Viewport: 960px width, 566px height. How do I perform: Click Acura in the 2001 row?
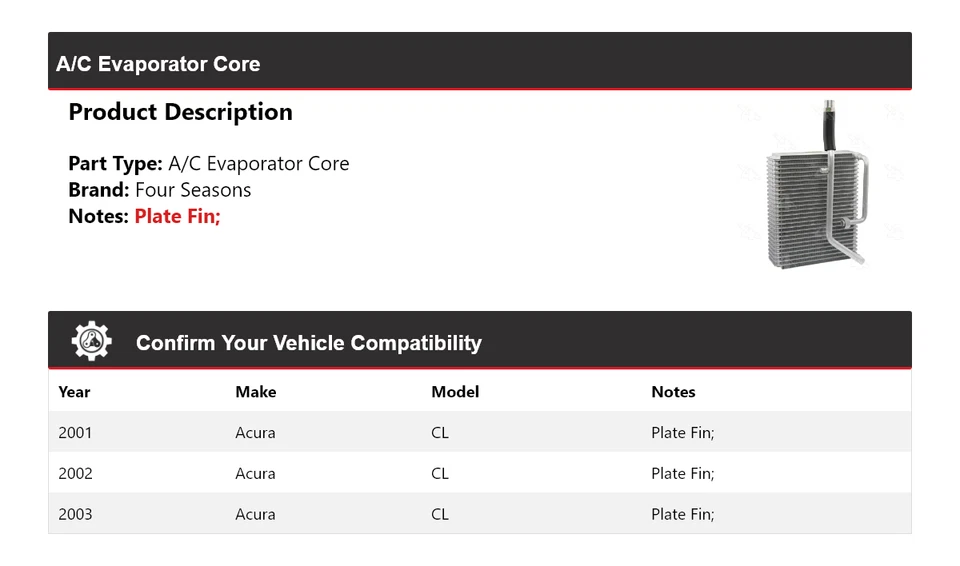[x=255, y=433]
